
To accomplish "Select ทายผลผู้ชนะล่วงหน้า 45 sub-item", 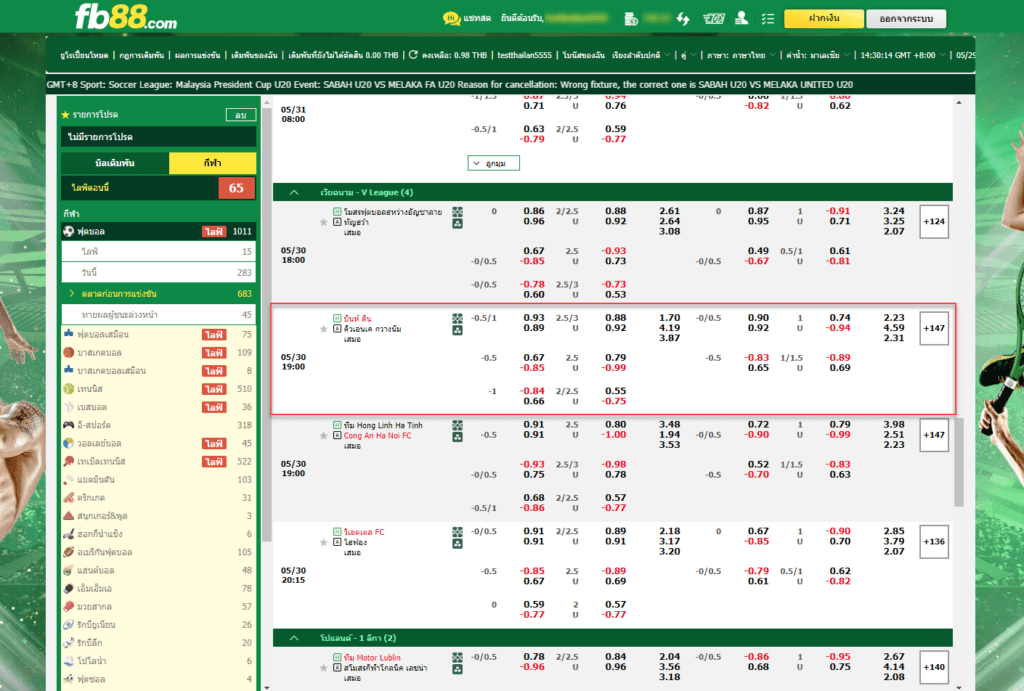I will coord(159,315).
